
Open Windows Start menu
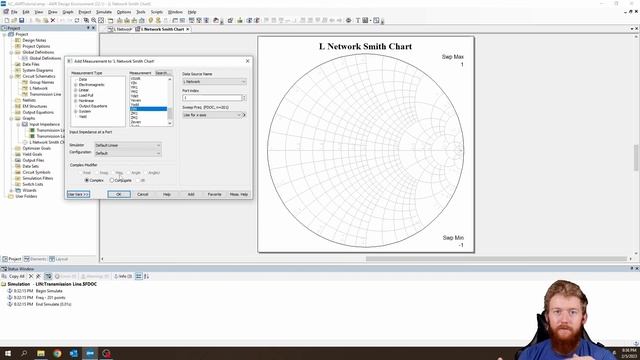click(x=8, y=353)
